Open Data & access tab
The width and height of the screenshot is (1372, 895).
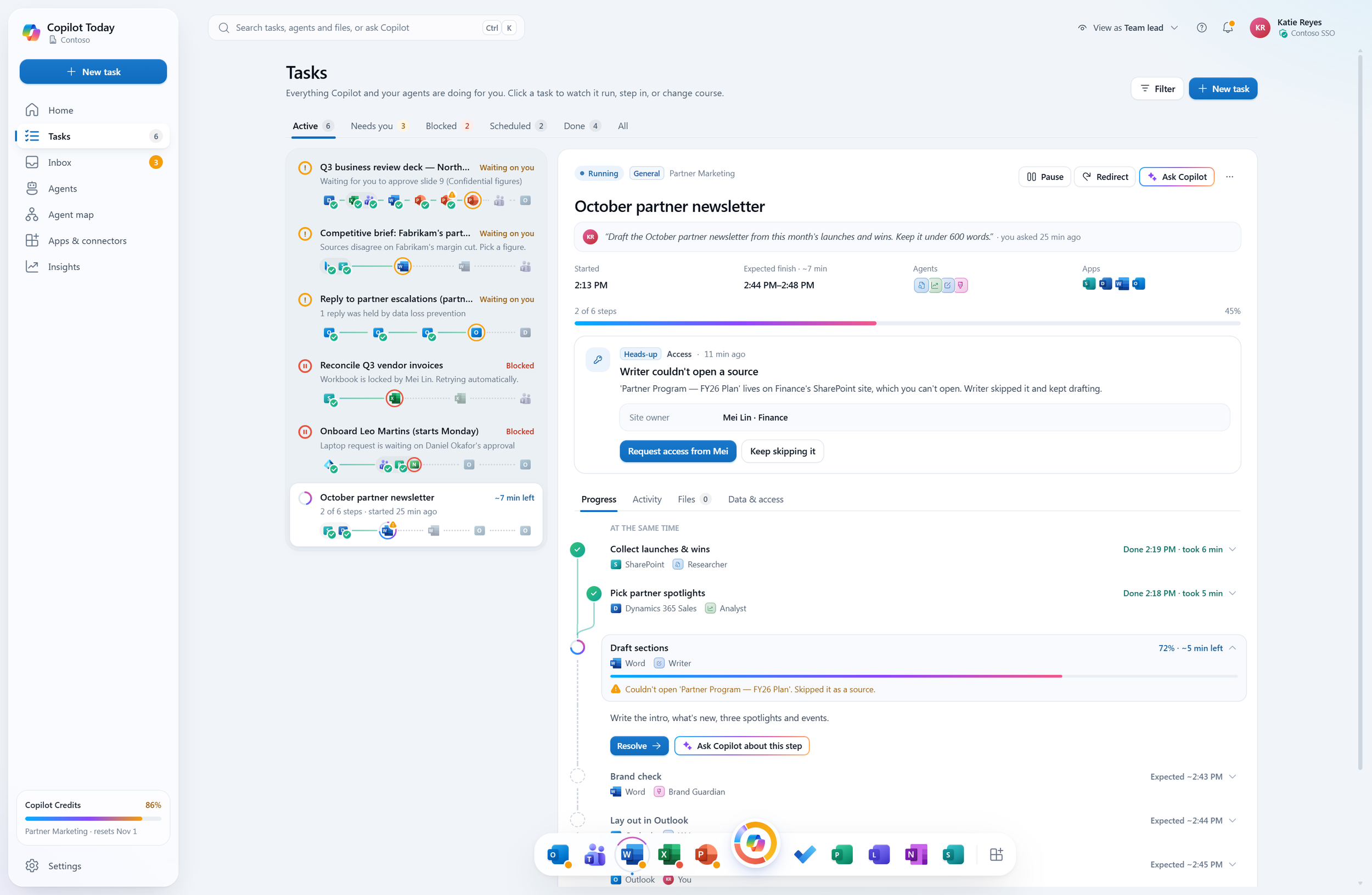756,499
